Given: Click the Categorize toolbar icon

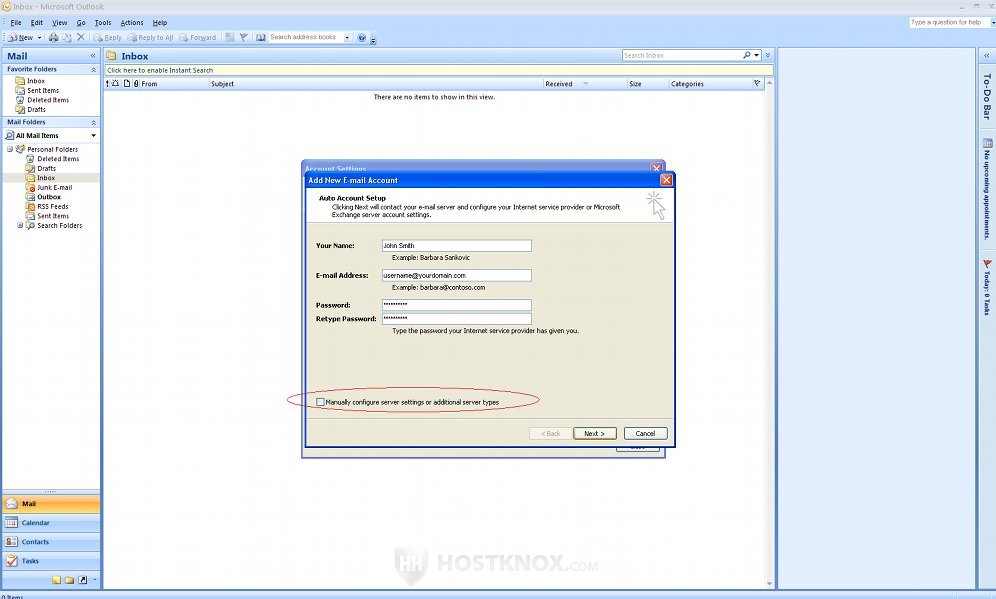Looking at the screenshot, I should tap(230, 37).
